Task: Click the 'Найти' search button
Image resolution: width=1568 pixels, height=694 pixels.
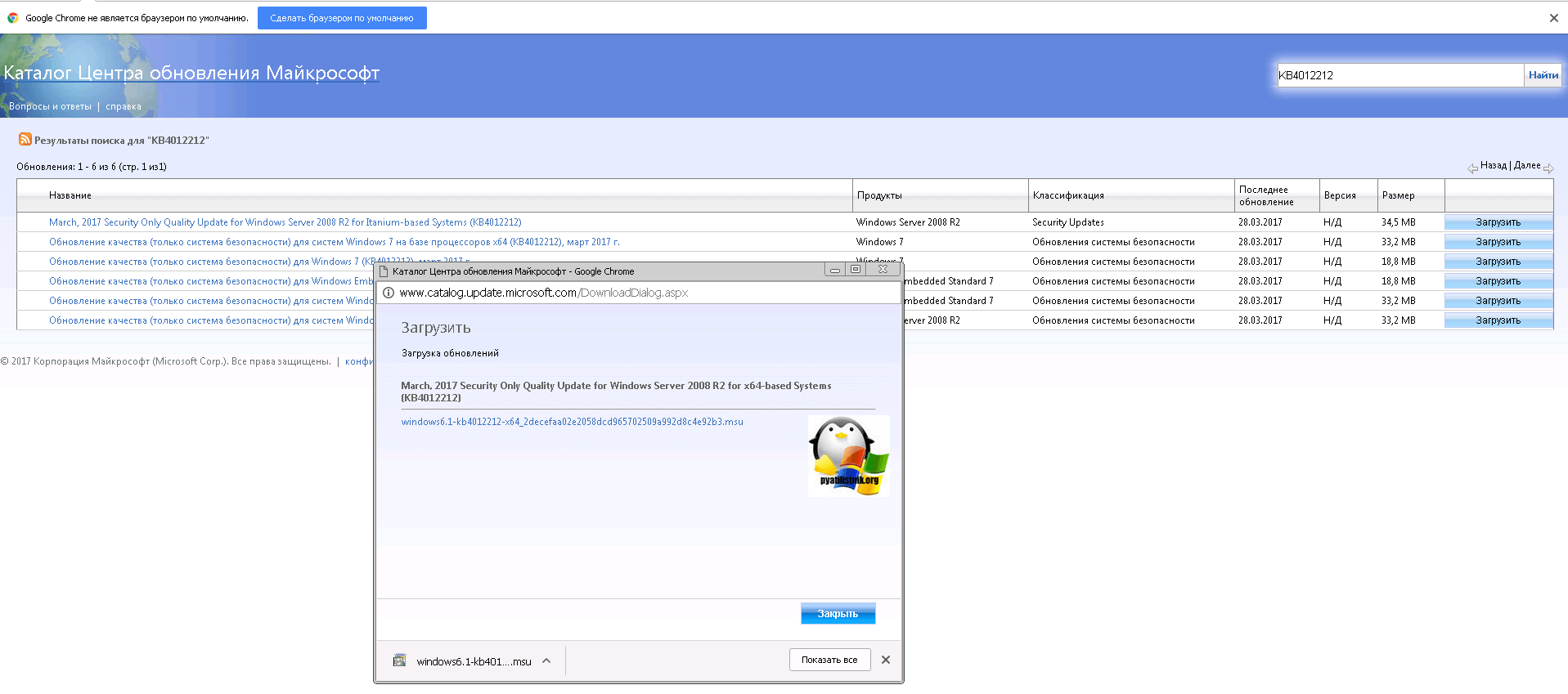Action: (1543, 75)
